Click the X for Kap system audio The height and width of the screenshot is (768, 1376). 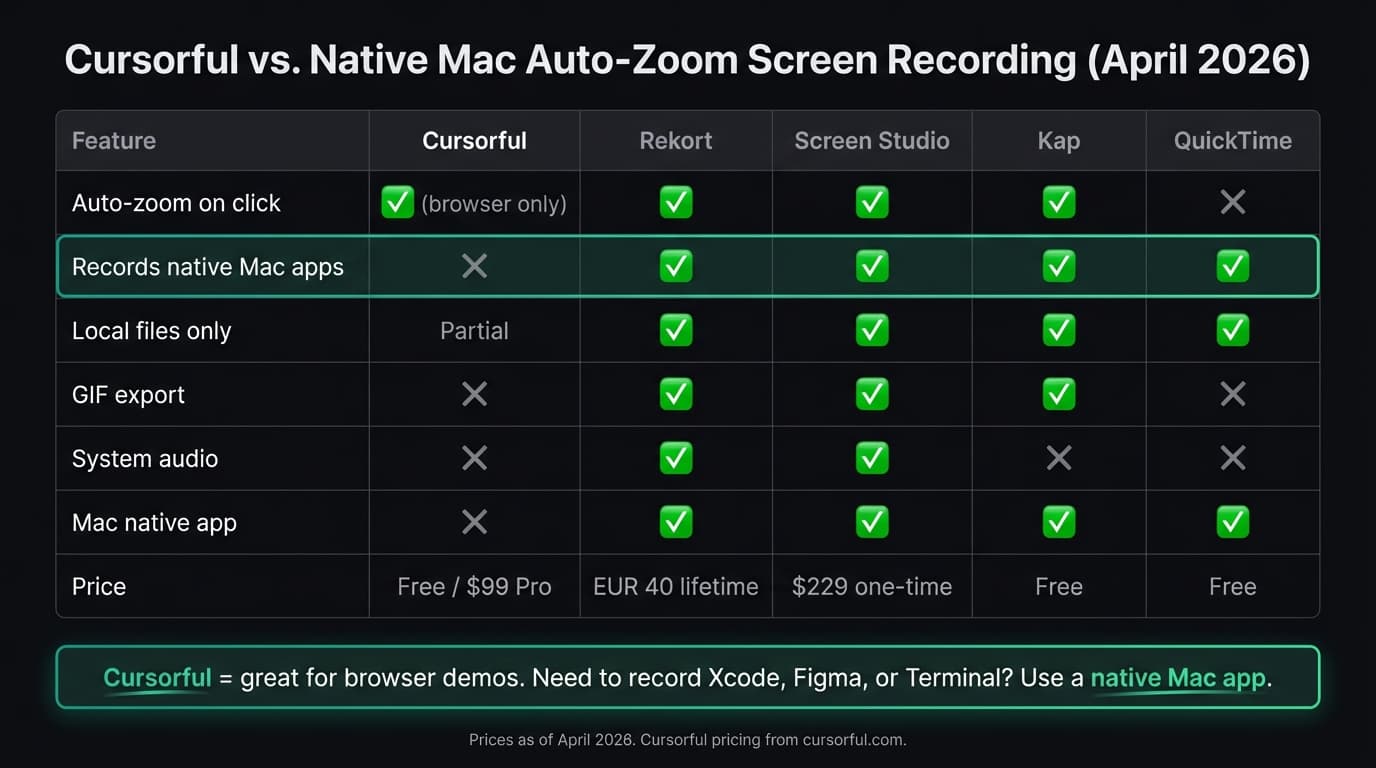point(1059,458)
